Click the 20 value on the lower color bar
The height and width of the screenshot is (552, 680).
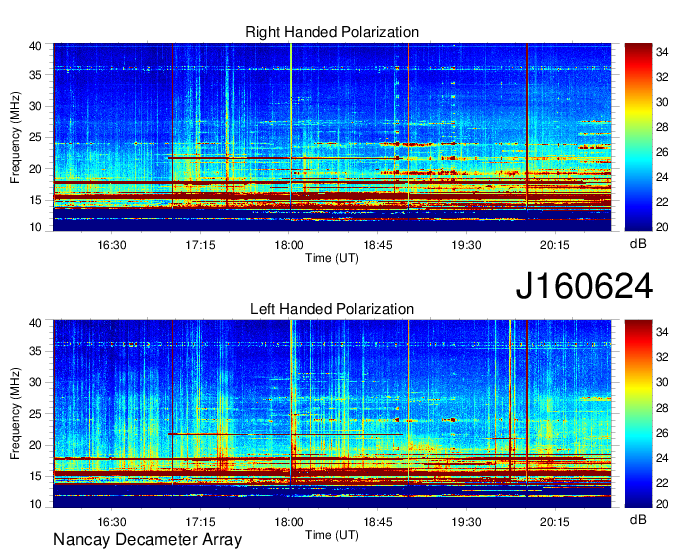[x=662, y=504]
